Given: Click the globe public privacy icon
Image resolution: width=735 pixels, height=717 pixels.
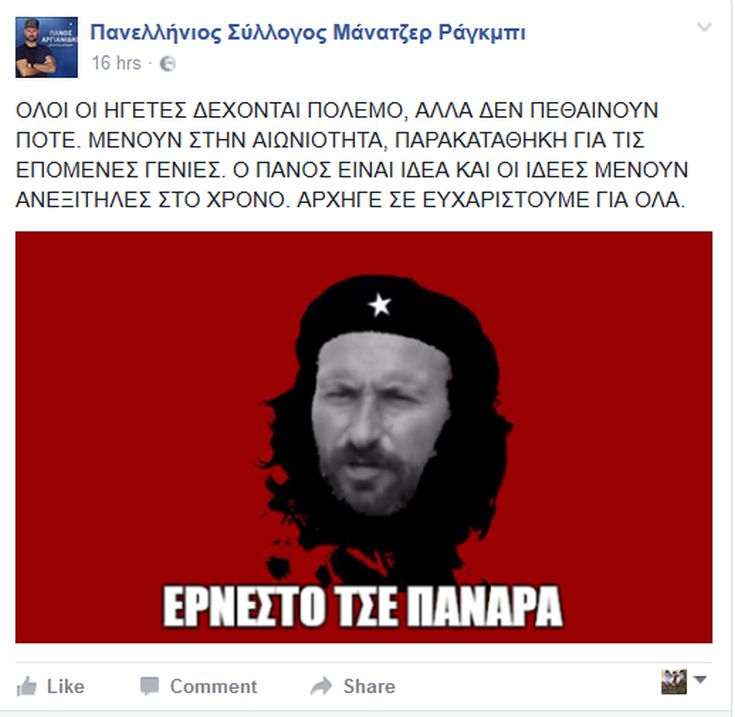Looking at the screenshot, I should coord(168,64).
